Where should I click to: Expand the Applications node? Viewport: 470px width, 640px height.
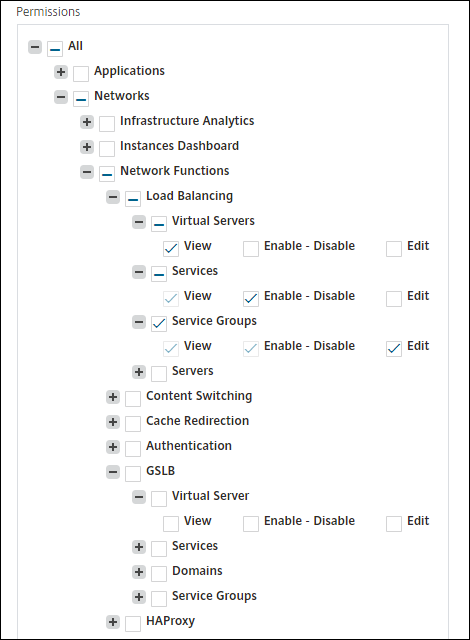pos(61,72)
